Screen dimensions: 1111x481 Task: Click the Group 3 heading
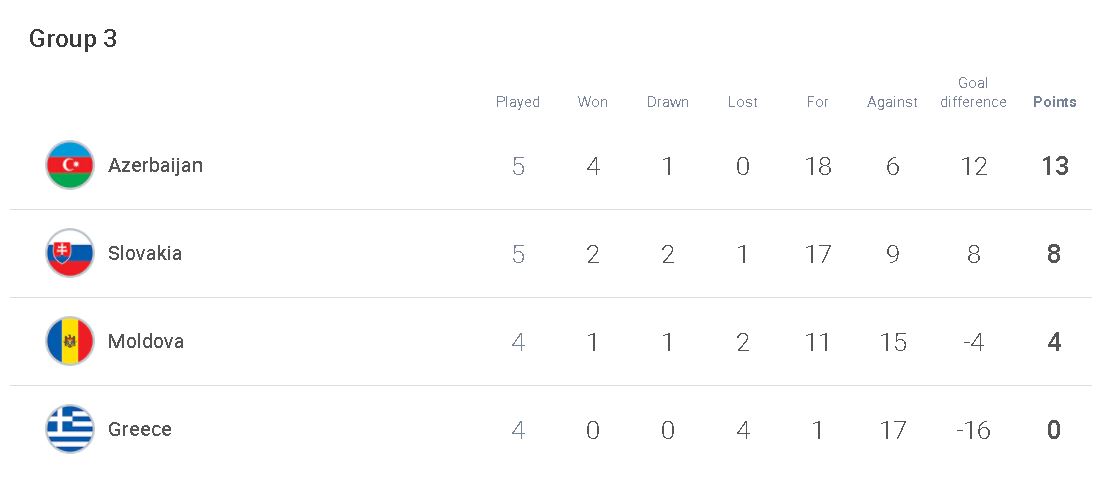click(x=73, y=39)
